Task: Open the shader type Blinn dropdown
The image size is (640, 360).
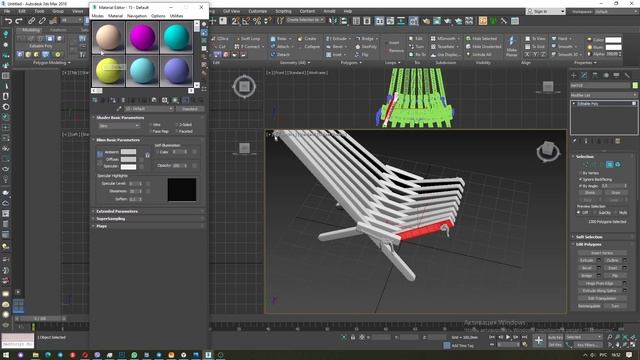Action: point(119,126)
